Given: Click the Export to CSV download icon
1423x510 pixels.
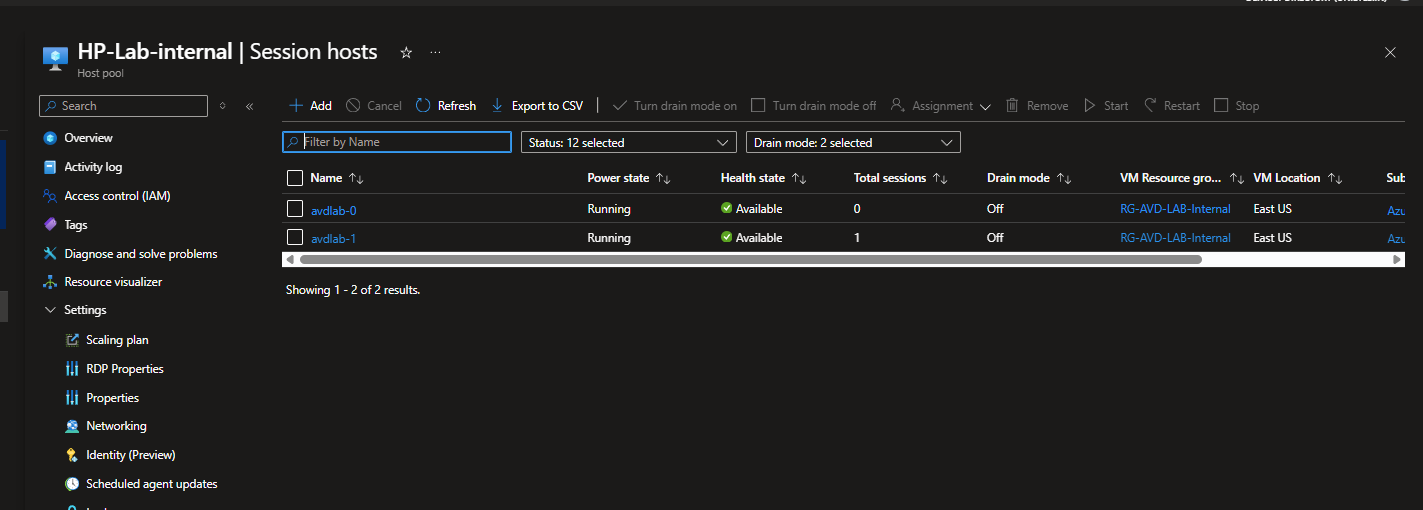Looking at the screenshot, I should (497, 105).
